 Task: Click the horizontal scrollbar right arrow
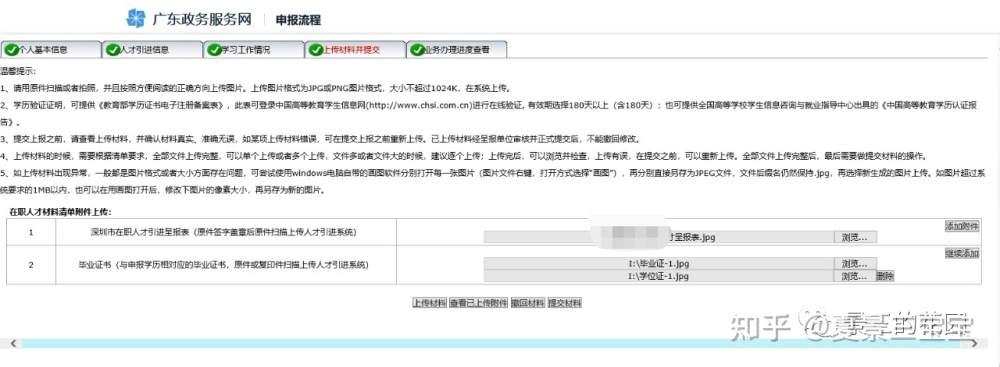pyautogui.click(x=974, y=343)
